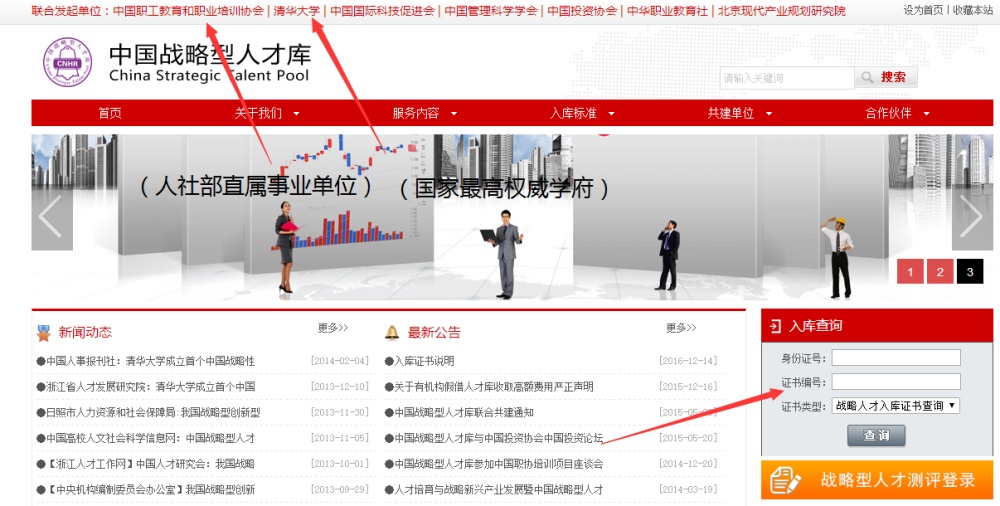Screen dimensions: 1000x506
Task: Click the 身份证号 input field
Action: (x=896, y=358)
